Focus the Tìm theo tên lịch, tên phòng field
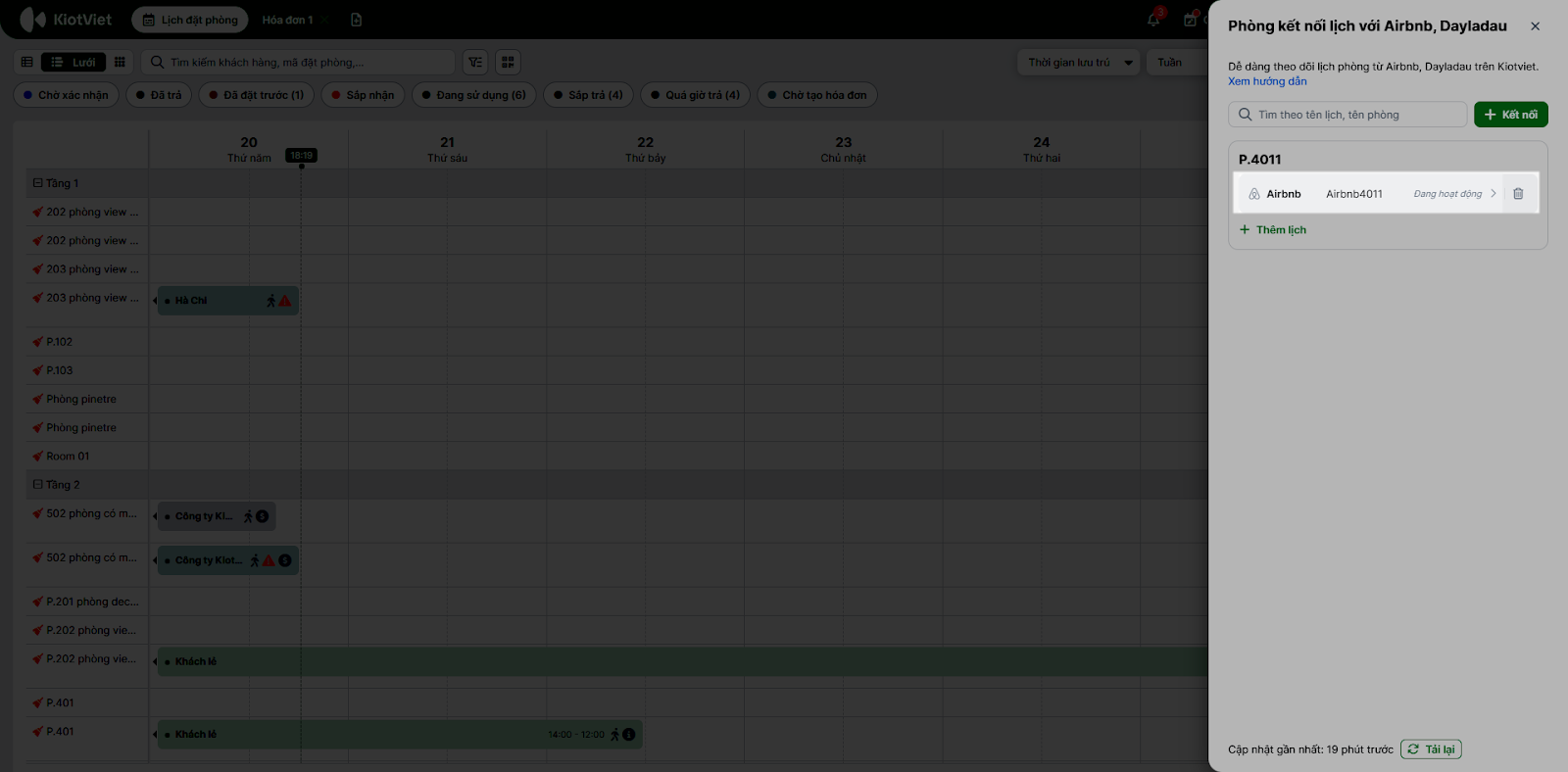 coord(1347,115)
